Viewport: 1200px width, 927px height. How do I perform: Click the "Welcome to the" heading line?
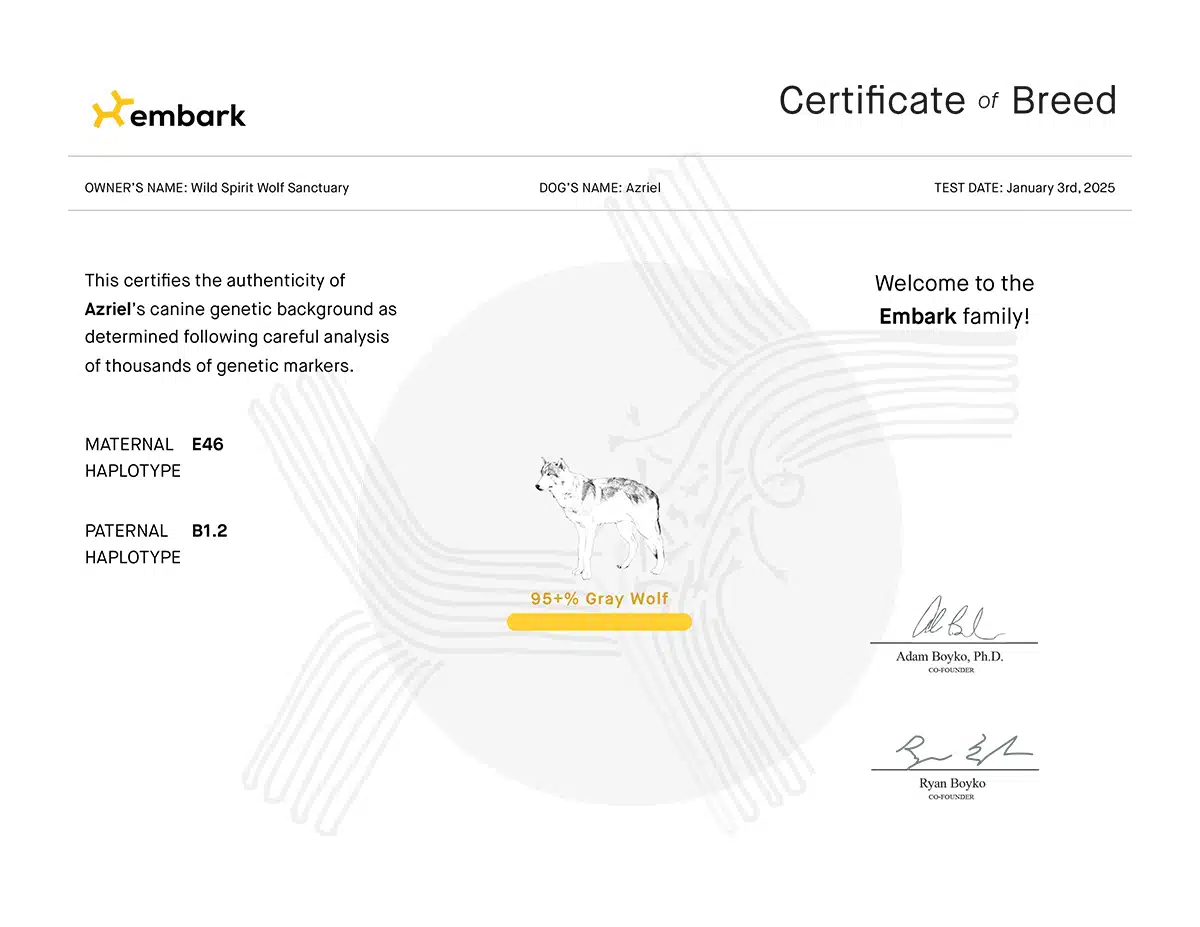point(954,283)
